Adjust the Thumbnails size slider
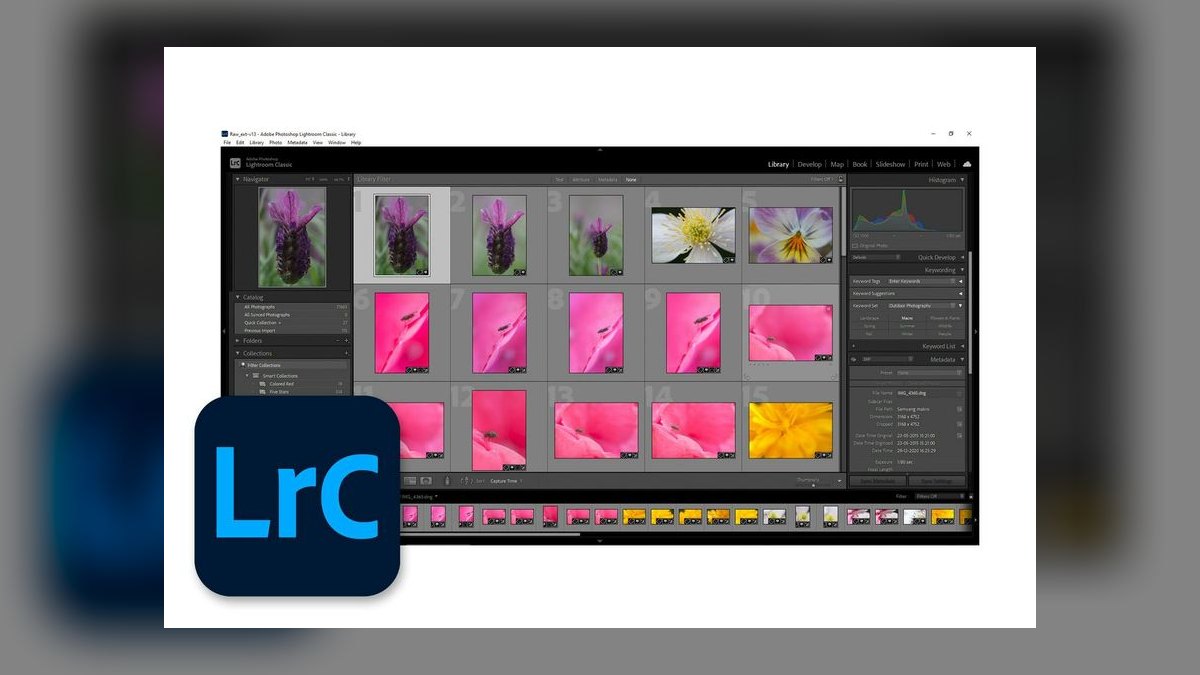The image size is (1200, 675). [815, 485]
